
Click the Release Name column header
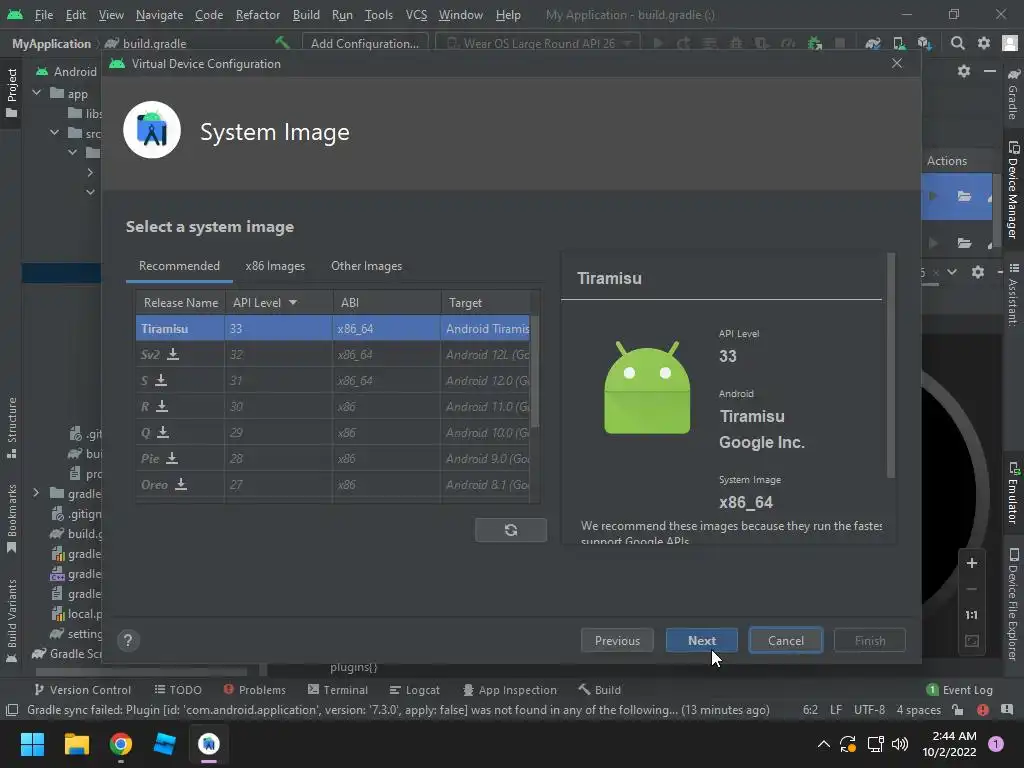(180, 302)
